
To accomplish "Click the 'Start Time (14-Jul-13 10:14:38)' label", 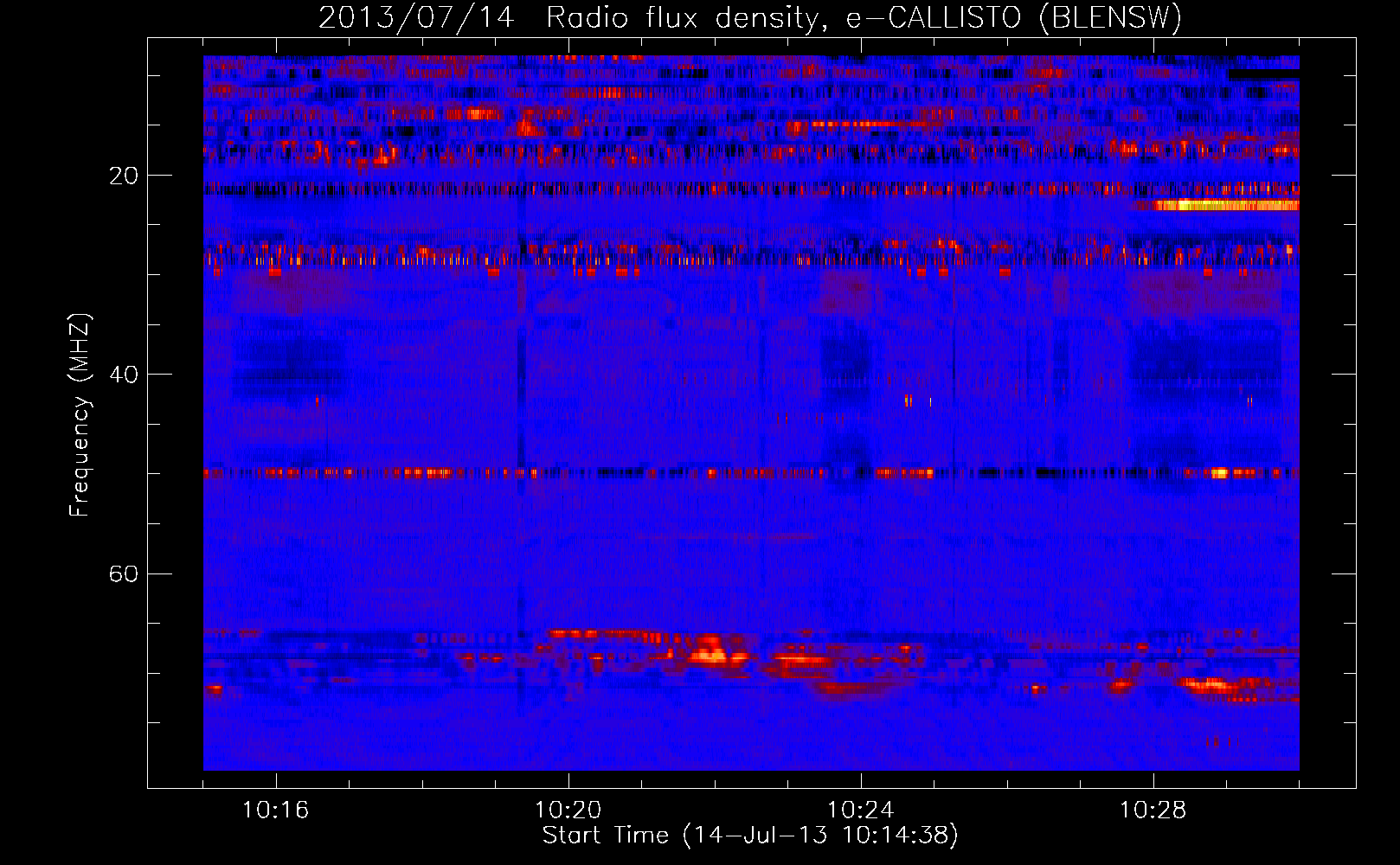I will [750, 836].
